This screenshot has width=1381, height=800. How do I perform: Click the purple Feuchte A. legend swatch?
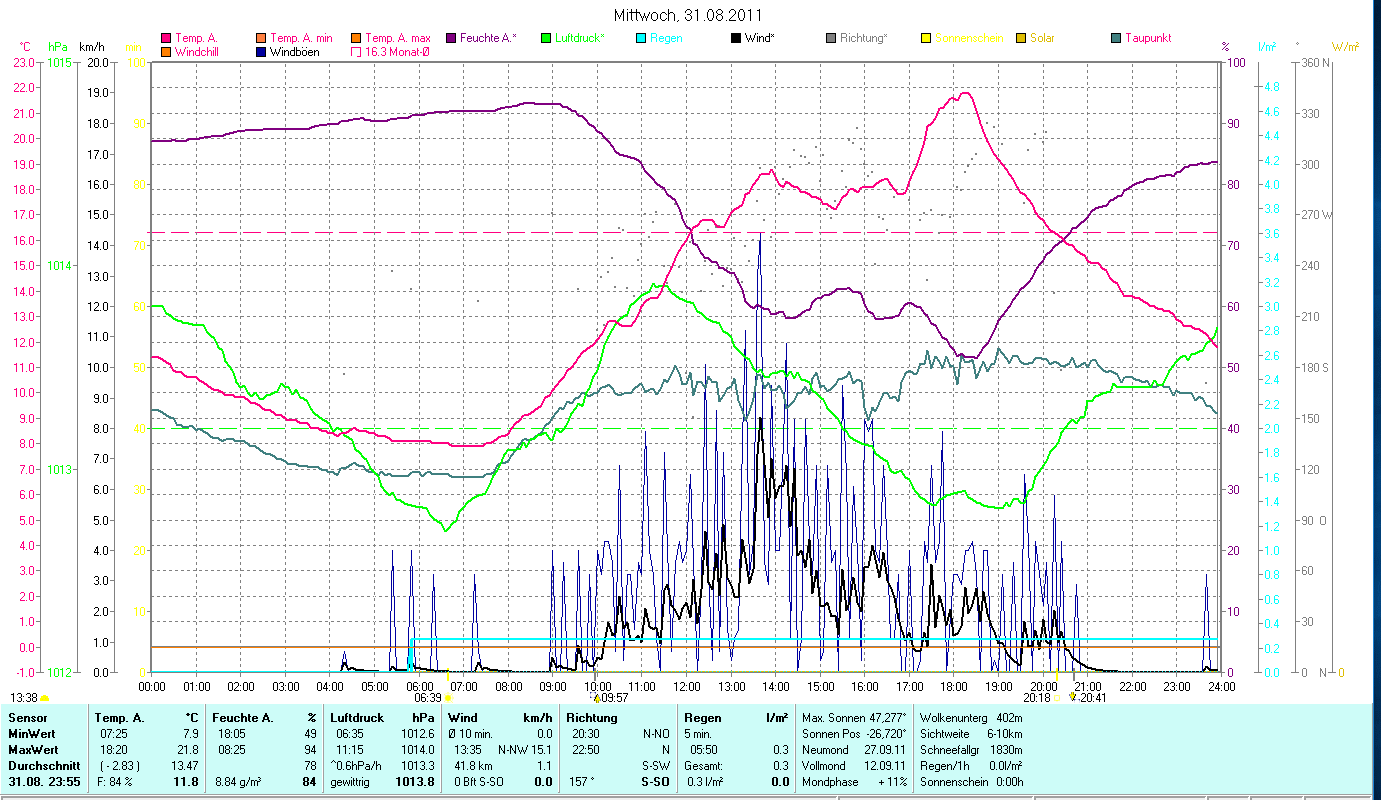click(x=451, y=38)
